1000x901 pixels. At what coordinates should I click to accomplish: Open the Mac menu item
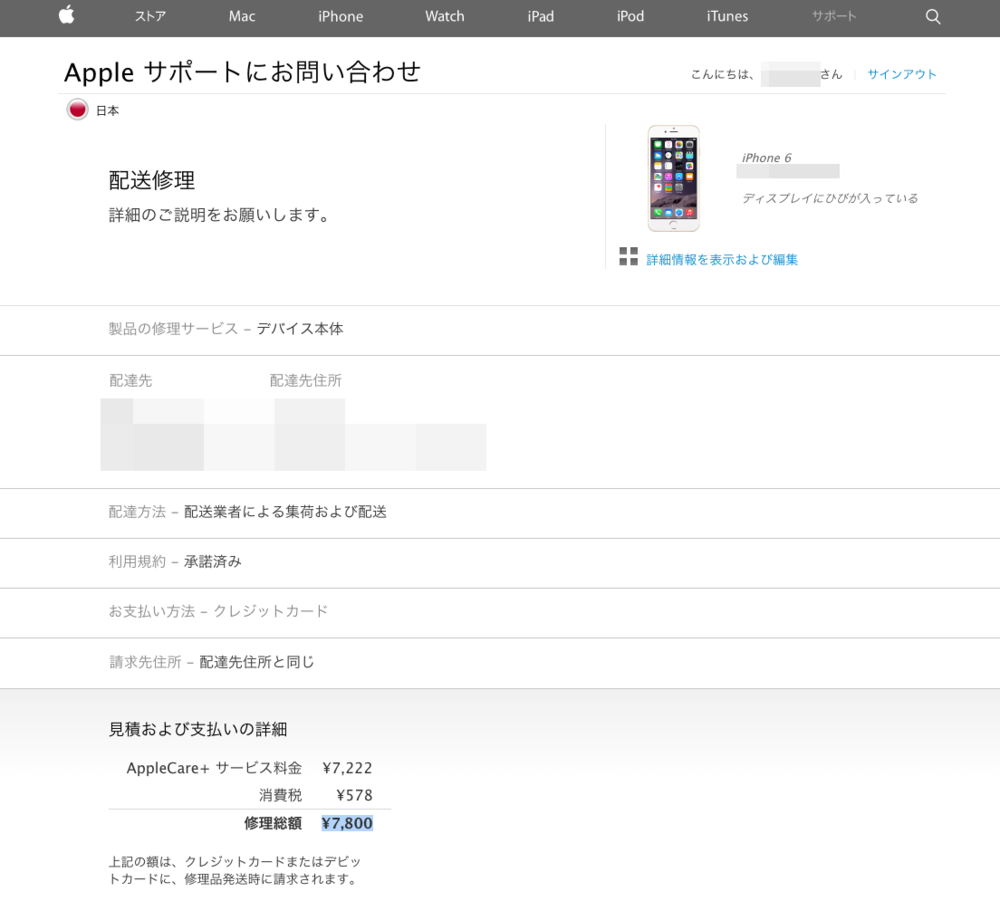point(242,17)
